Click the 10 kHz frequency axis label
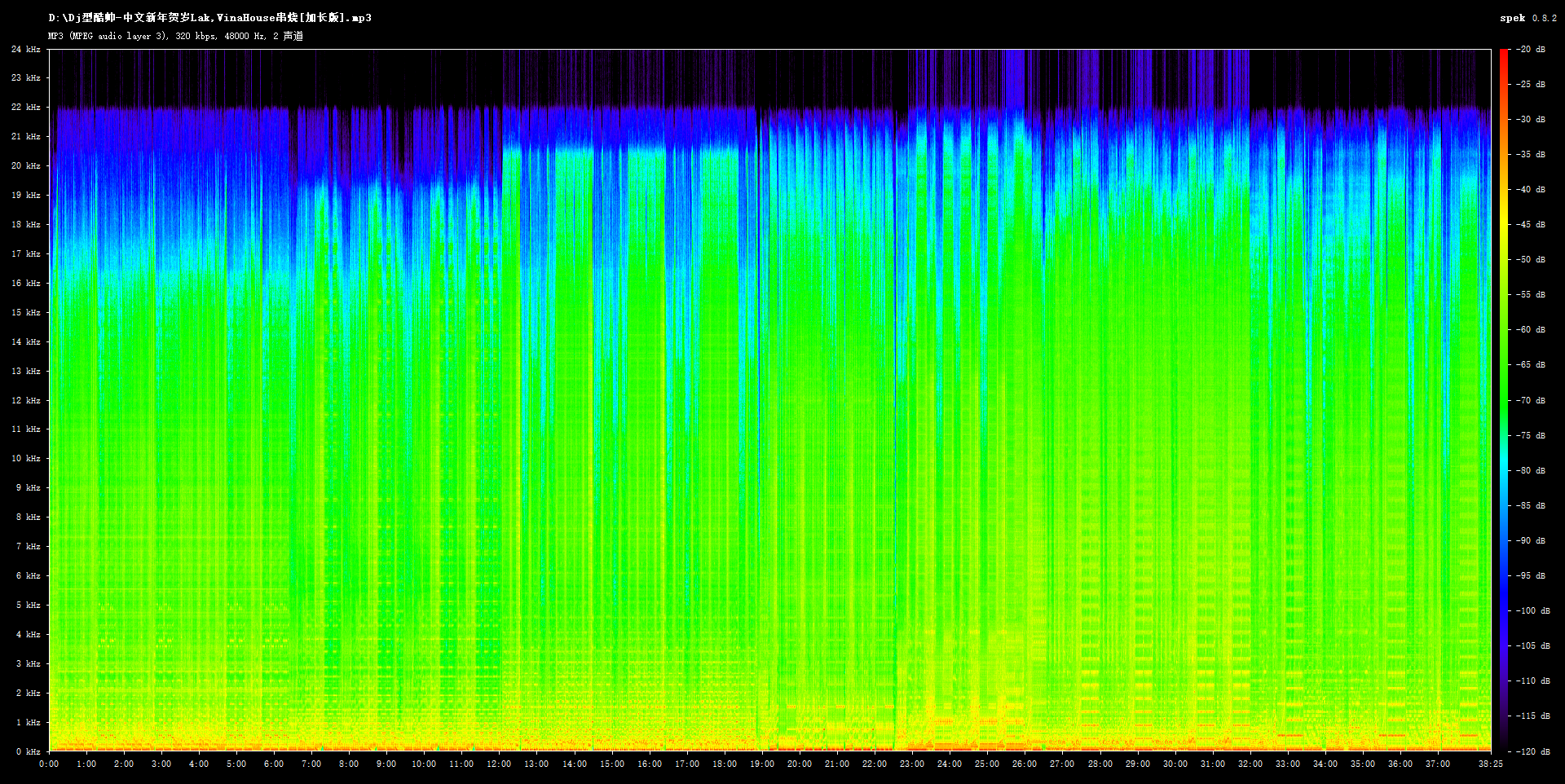This screenshot has height=784, width=1565. point(26,459)
